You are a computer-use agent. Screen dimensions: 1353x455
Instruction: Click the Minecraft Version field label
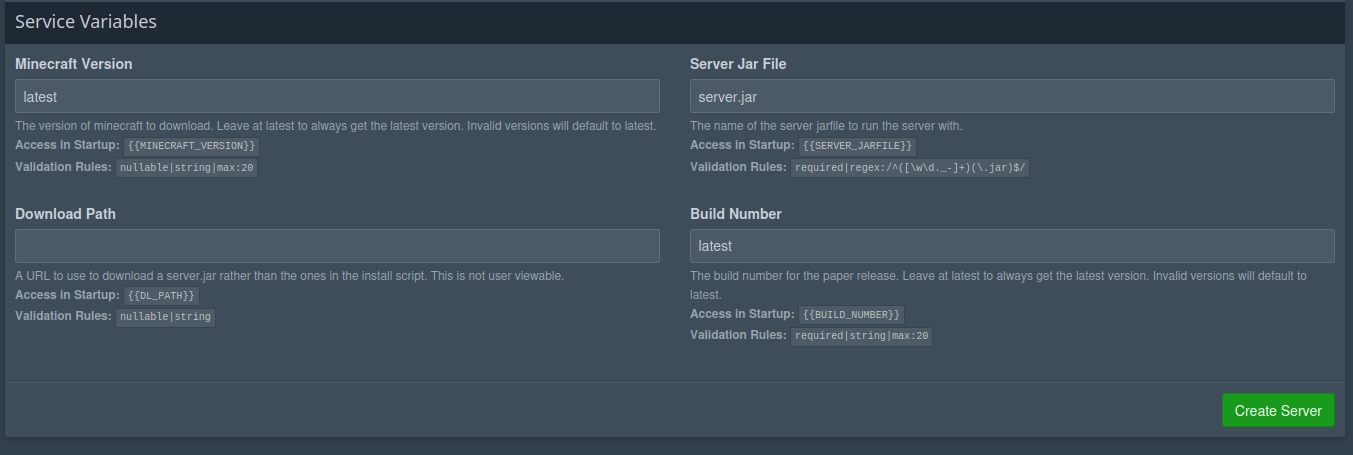[74, 64]
